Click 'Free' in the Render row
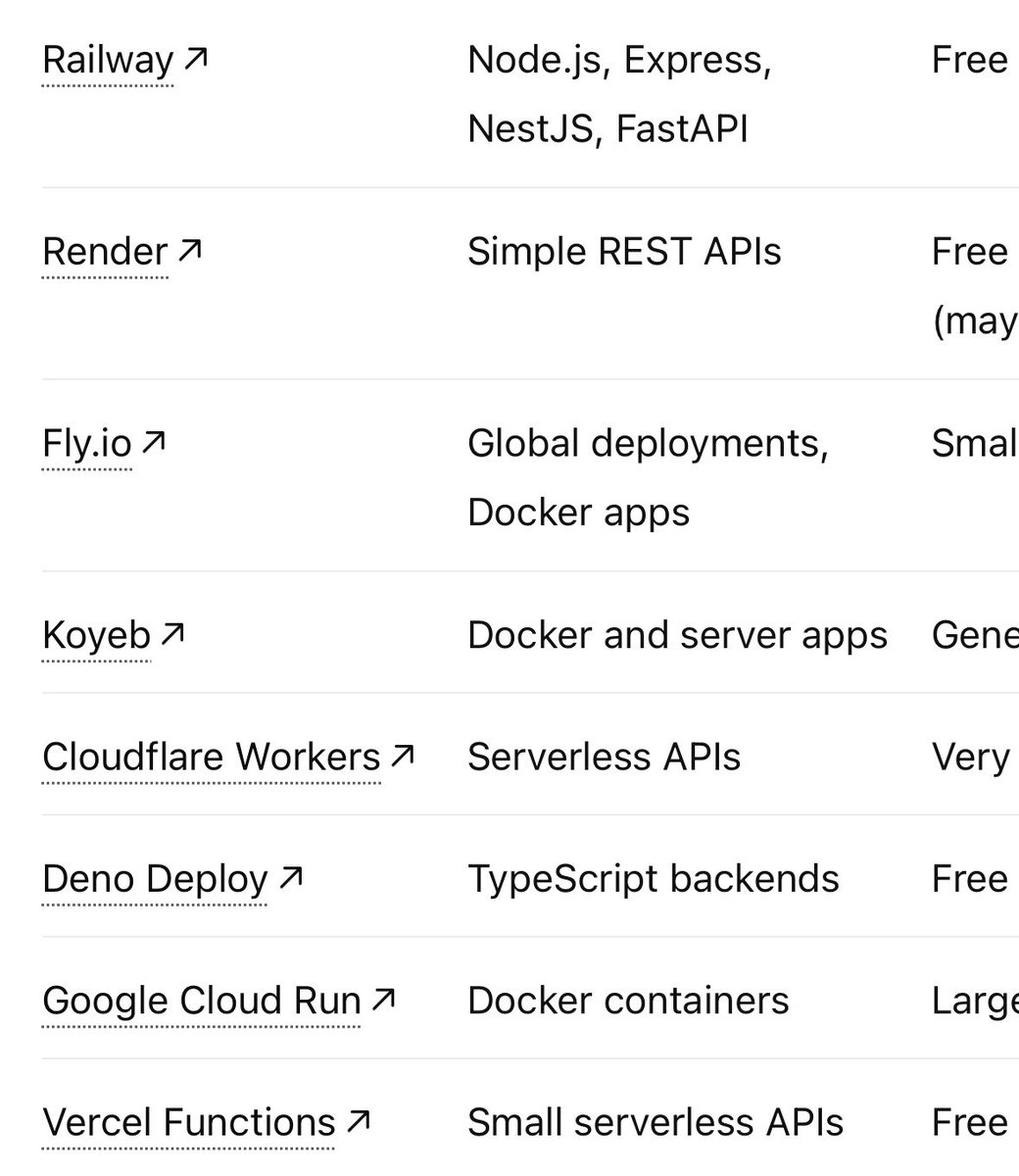1019x1176 pixels. pyautogui.click(x=970, y=252)
